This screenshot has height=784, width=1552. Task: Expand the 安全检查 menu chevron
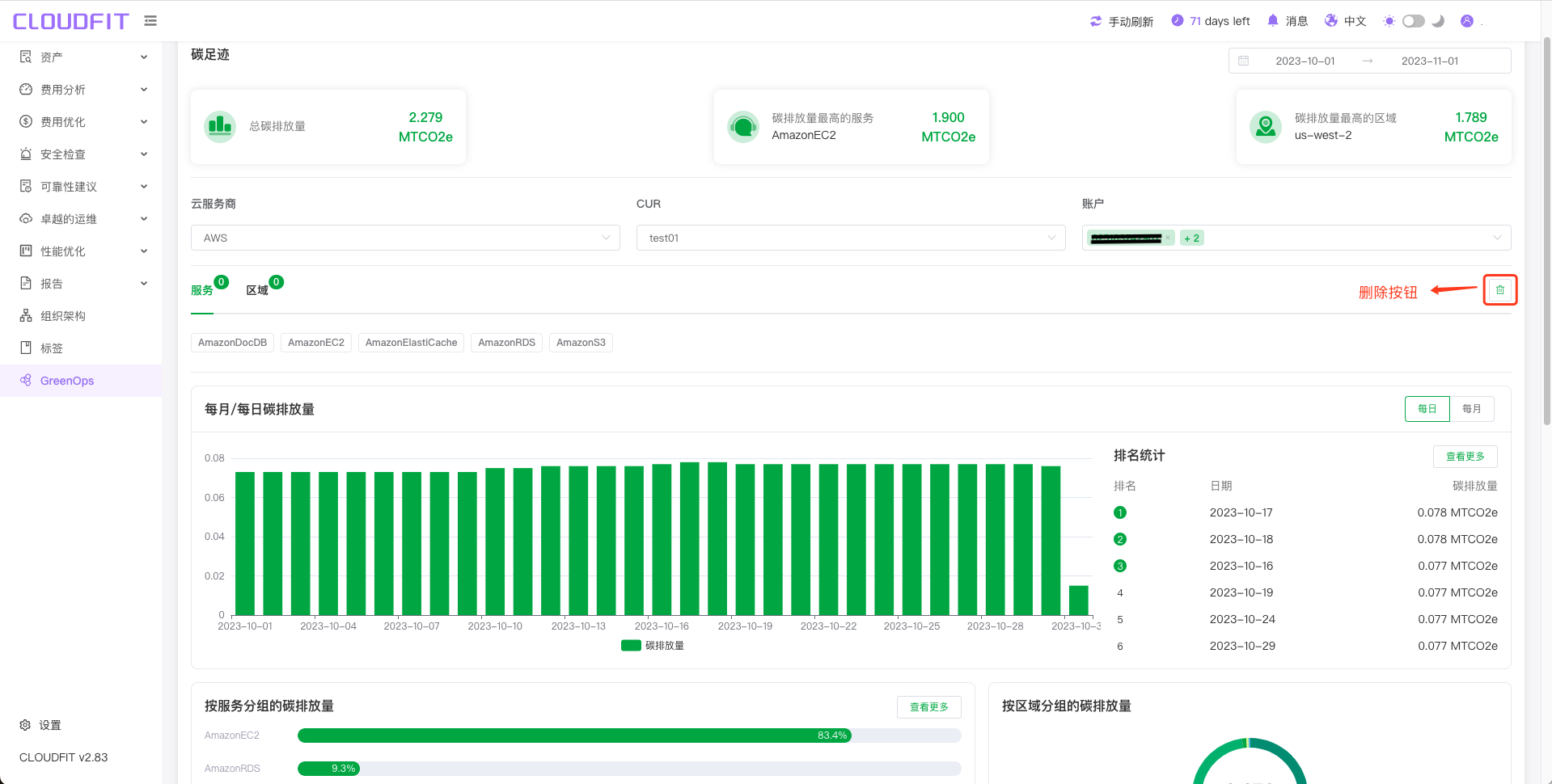144,154
